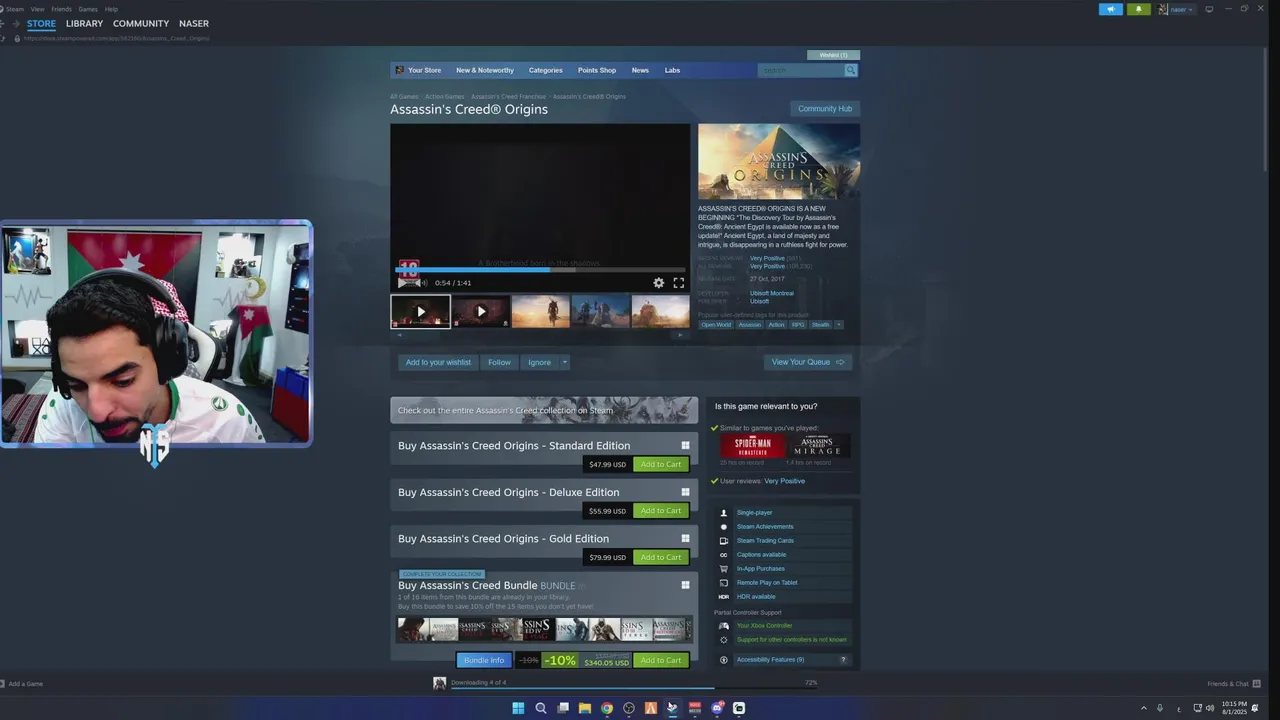This screenshot has height=720, width=1280.
Task: Open the Friends menu
Action: click(61, 9)
